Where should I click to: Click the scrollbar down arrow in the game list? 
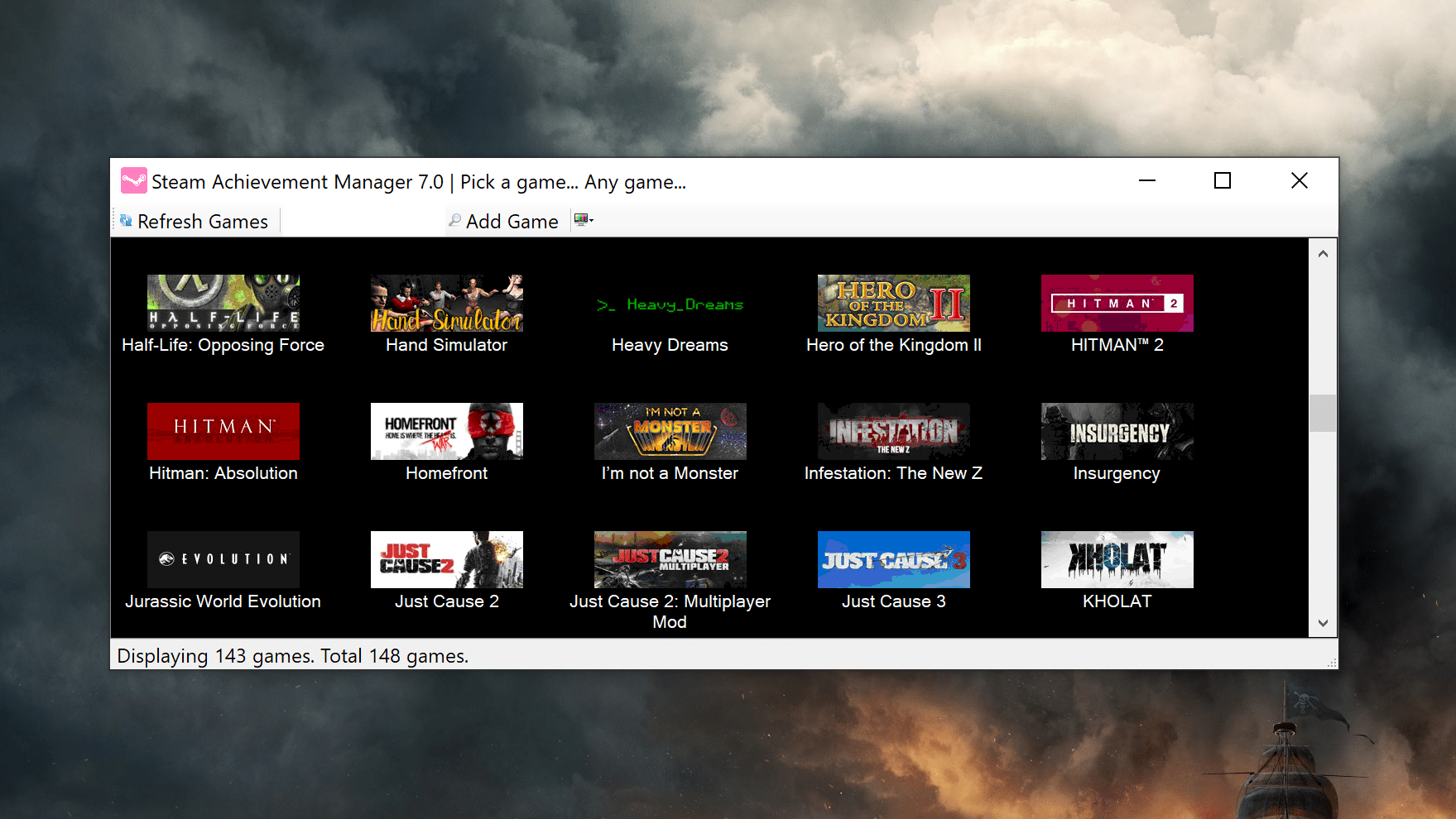(1323, 623)
